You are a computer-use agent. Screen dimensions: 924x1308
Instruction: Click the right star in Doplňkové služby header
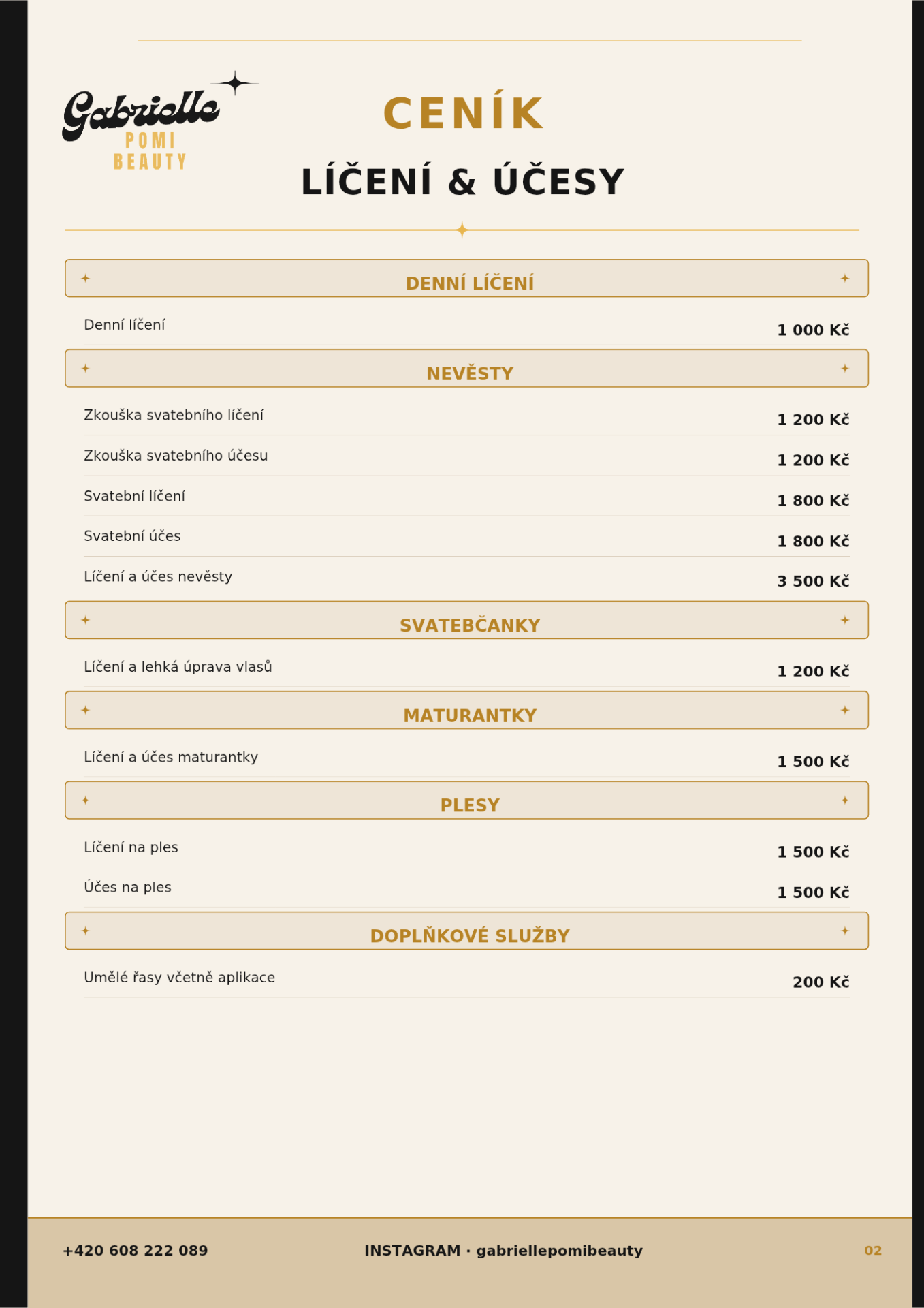pos(844,931)
